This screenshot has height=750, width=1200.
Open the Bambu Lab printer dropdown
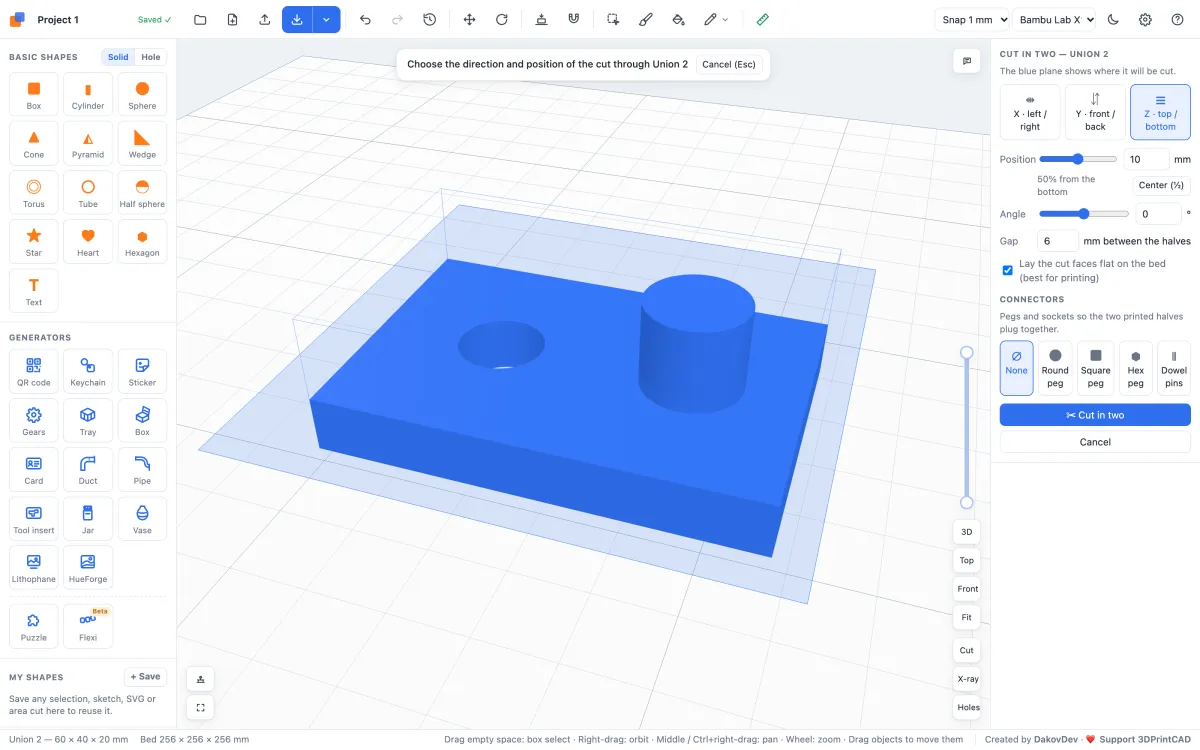1054,20
